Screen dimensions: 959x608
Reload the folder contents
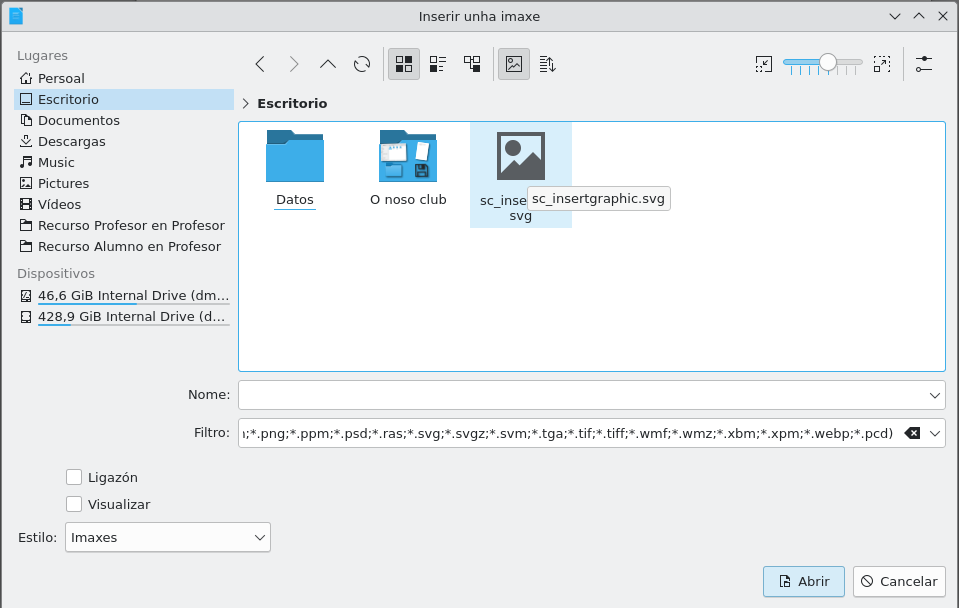click(362, 64)
